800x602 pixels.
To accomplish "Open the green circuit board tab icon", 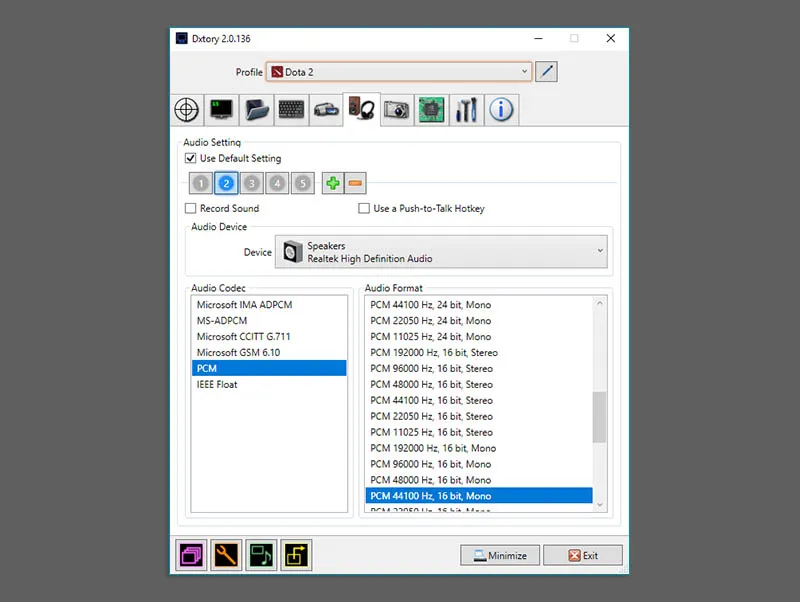I will tap(431, 110).
